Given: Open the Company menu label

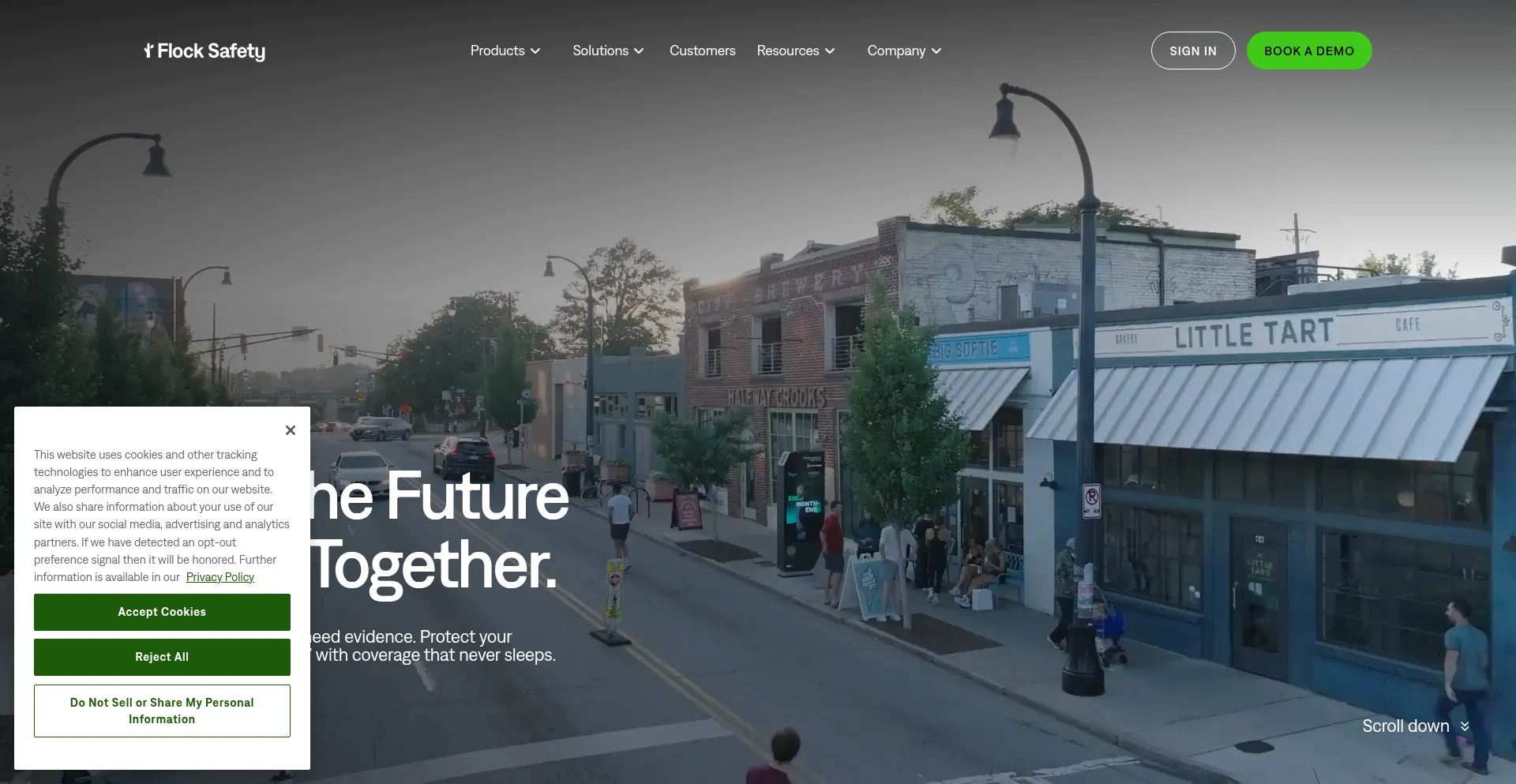Looking at the screenshot, I should click(x=896, y=51).
